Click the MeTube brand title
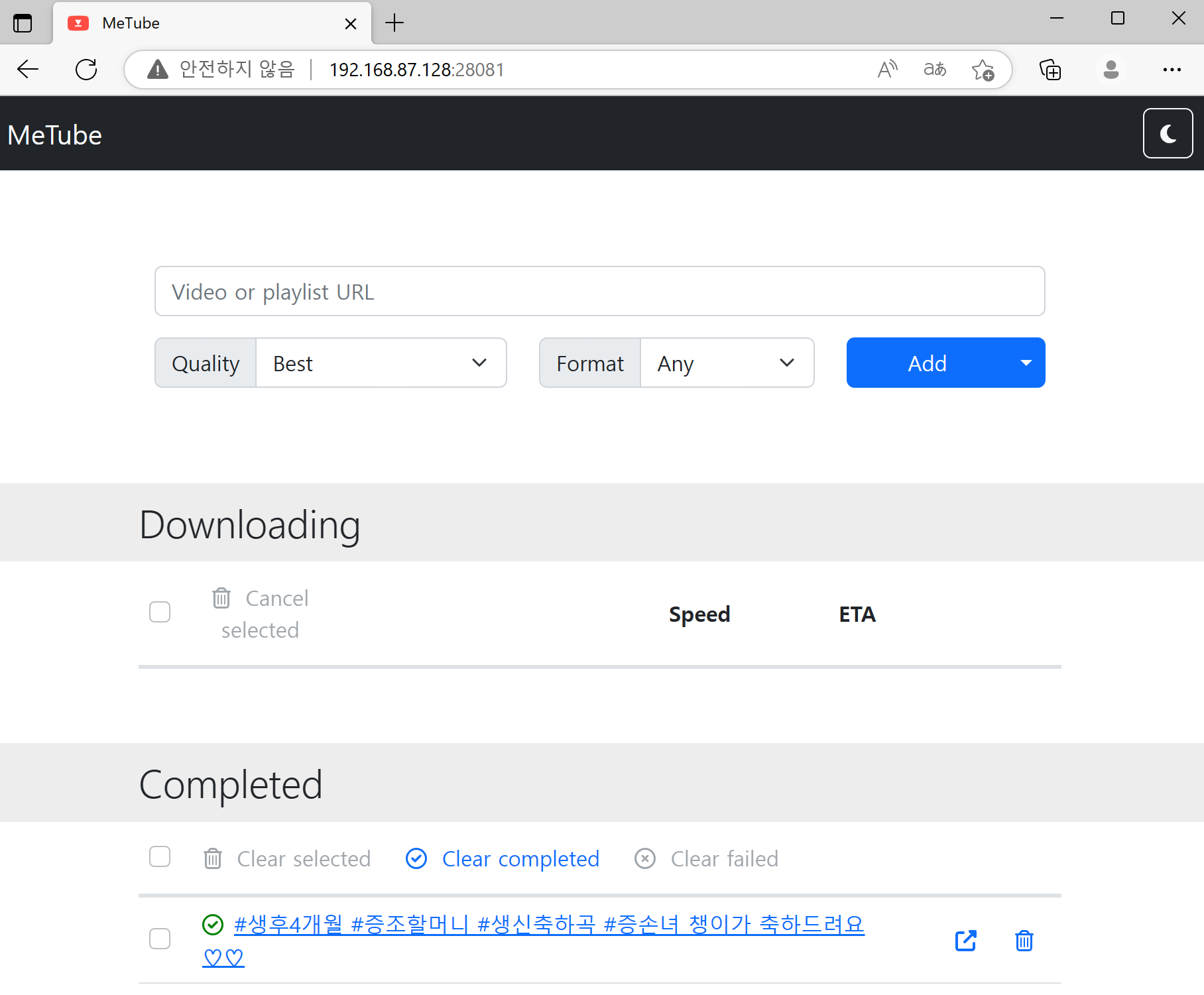This screenshot has height=995, width=1204. pyautogui.click(x=54, y=135)
